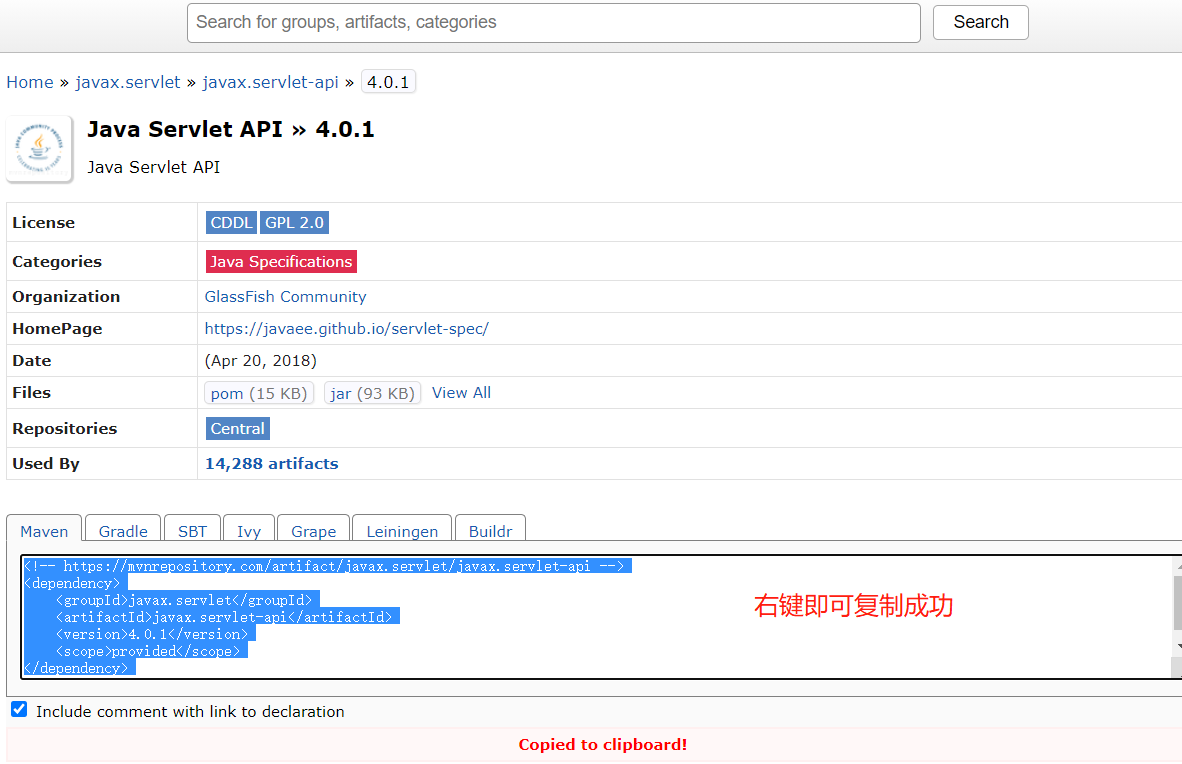1182x764 pixels.
Task: Click the 4.0.1 version badge in breadcrumb
Action: click(x=388, y=81)
